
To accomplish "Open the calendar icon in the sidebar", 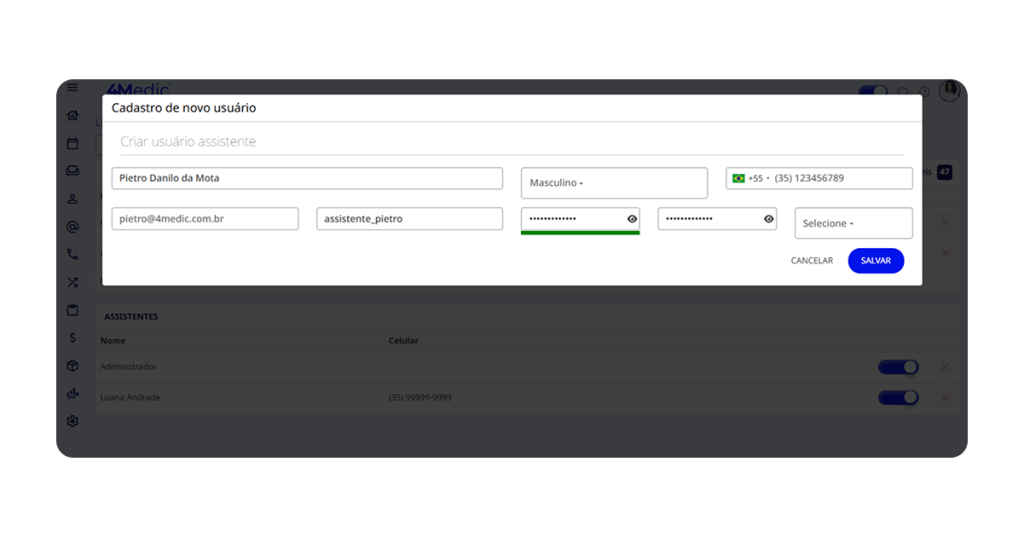I will [72, 144].
